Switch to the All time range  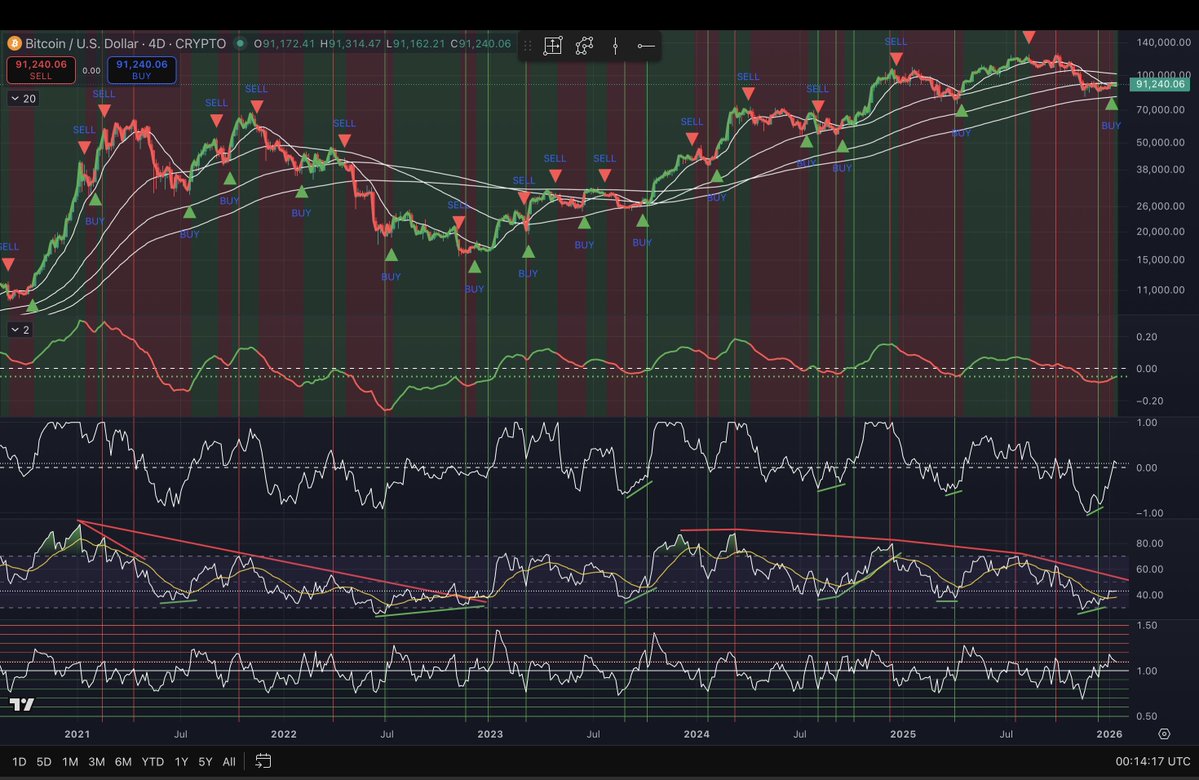229,762
